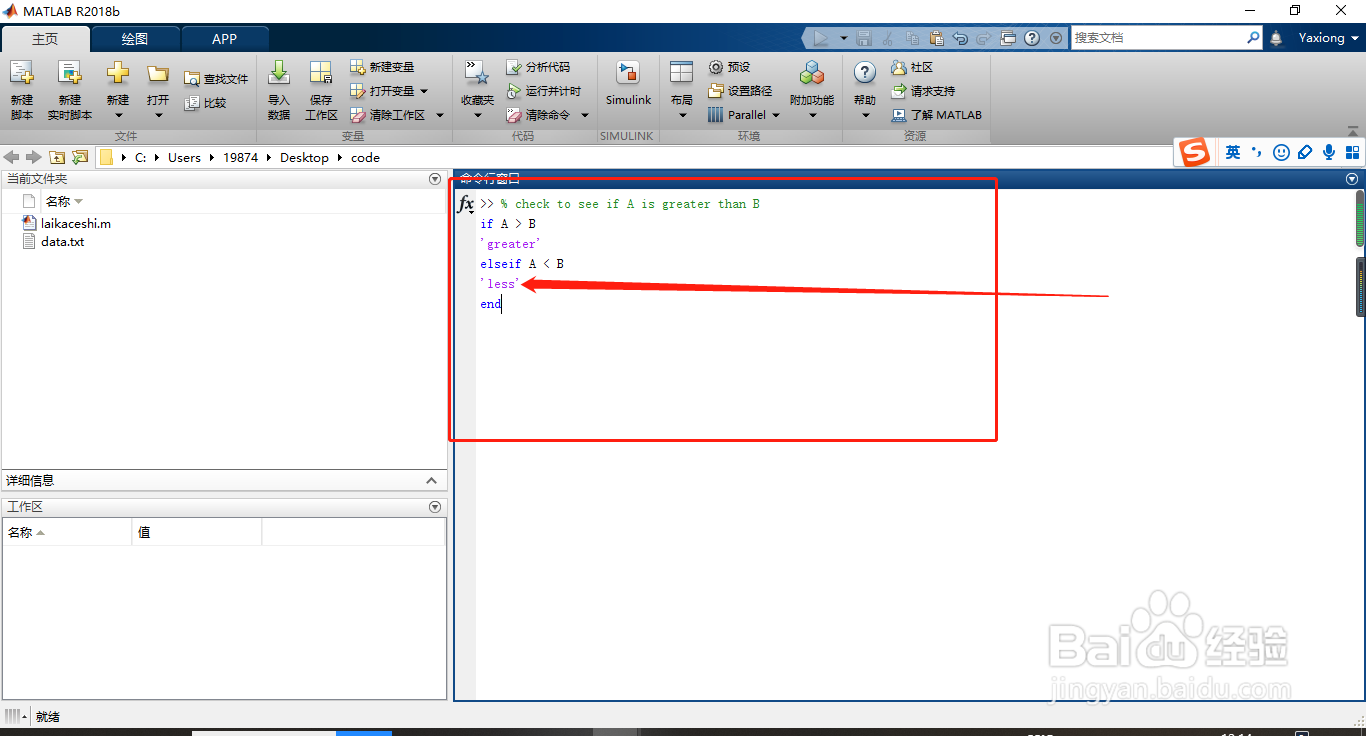Viewport: 1366px width, 736px height.
Task: Create a new script with 新建脚本
Action: (x=22, y=90)
